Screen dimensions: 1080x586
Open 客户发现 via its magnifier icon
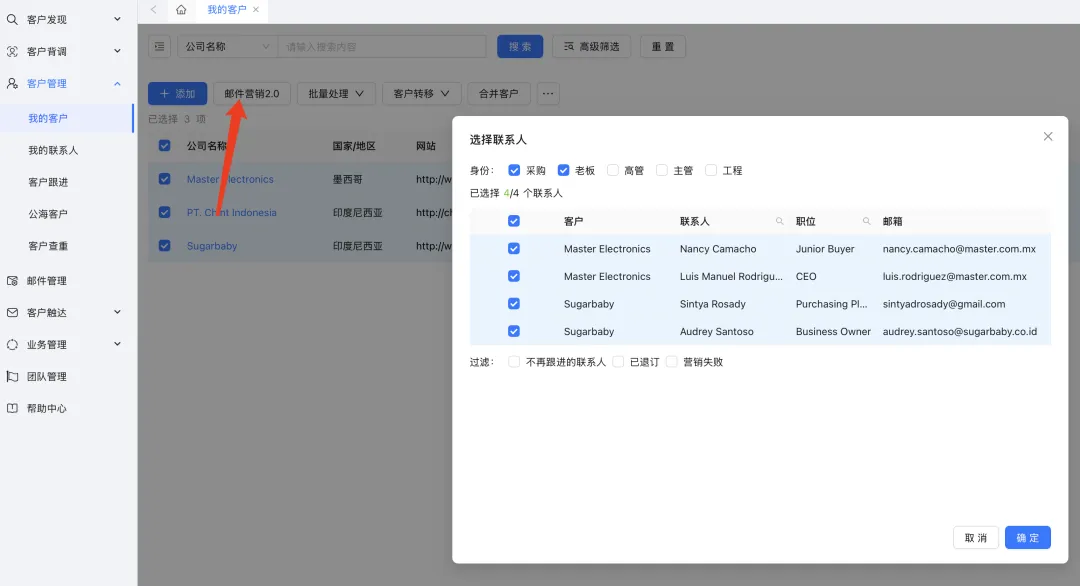tap(13, 19)
